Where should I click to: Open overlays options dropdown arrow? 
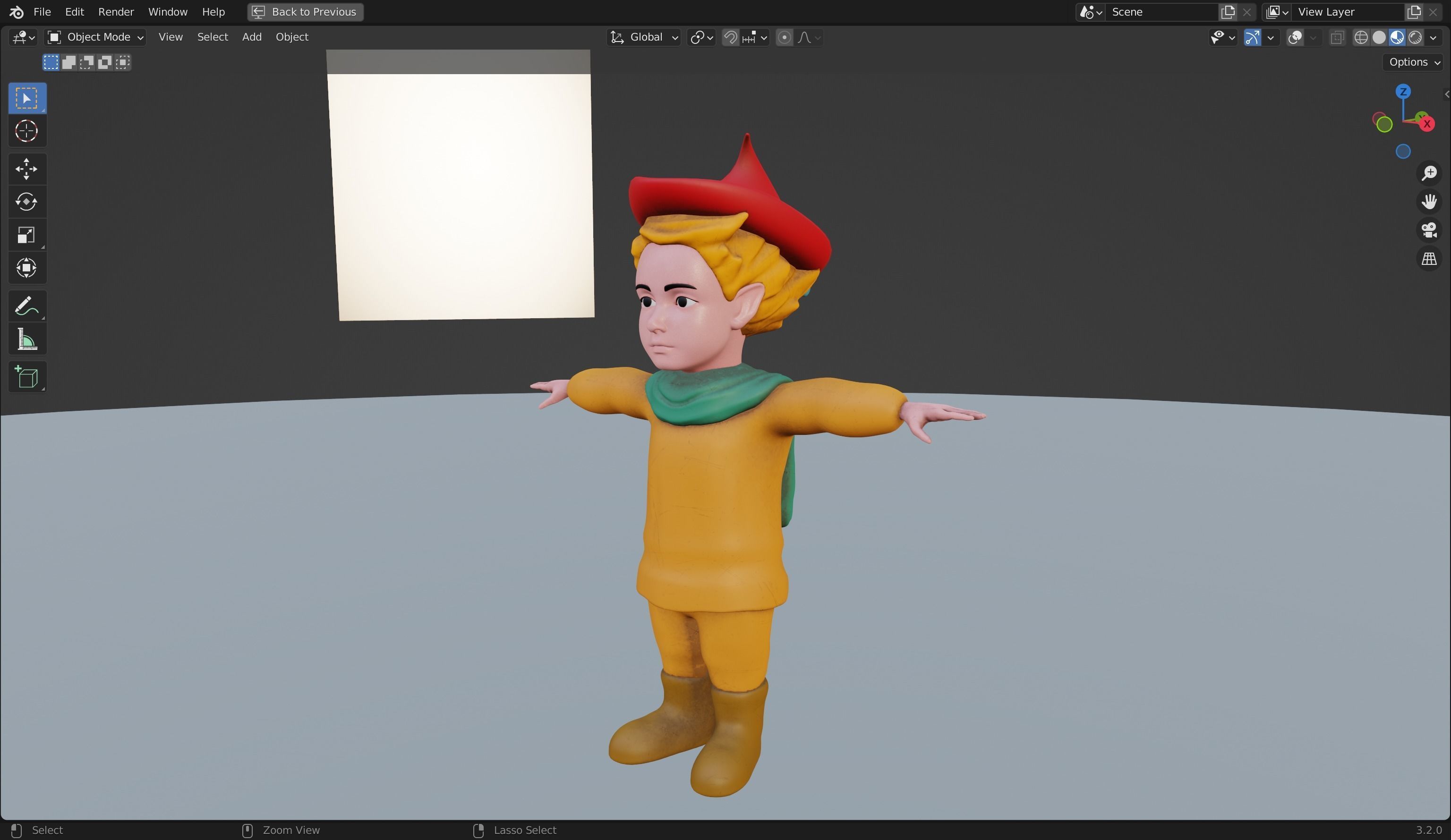point(1313,37)
